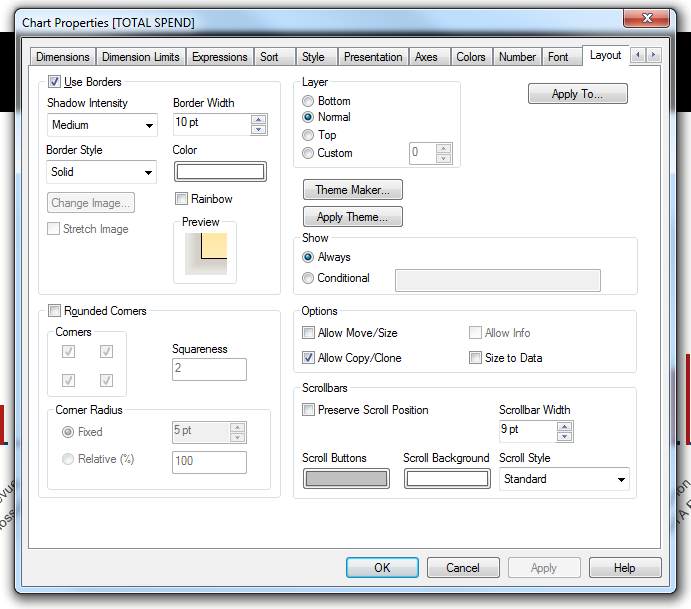Select the Custom layer radio button
Screen dimensions: 691x609
coord(308,153)
